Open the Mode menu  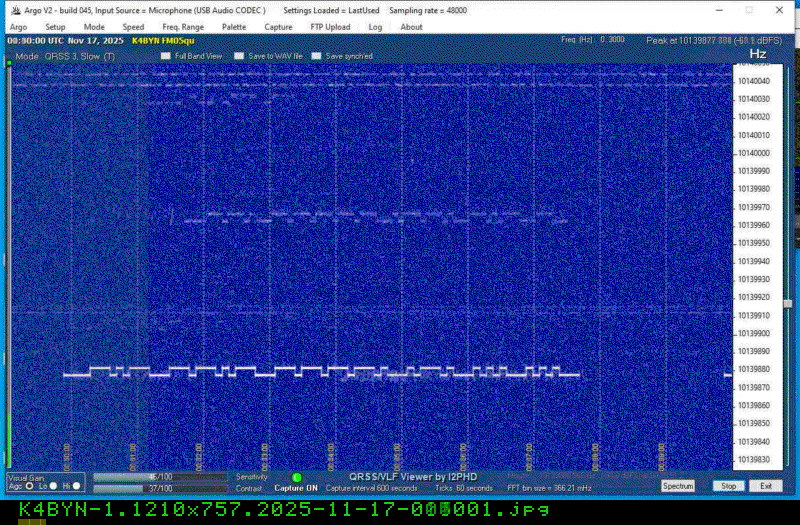(94, 27)
